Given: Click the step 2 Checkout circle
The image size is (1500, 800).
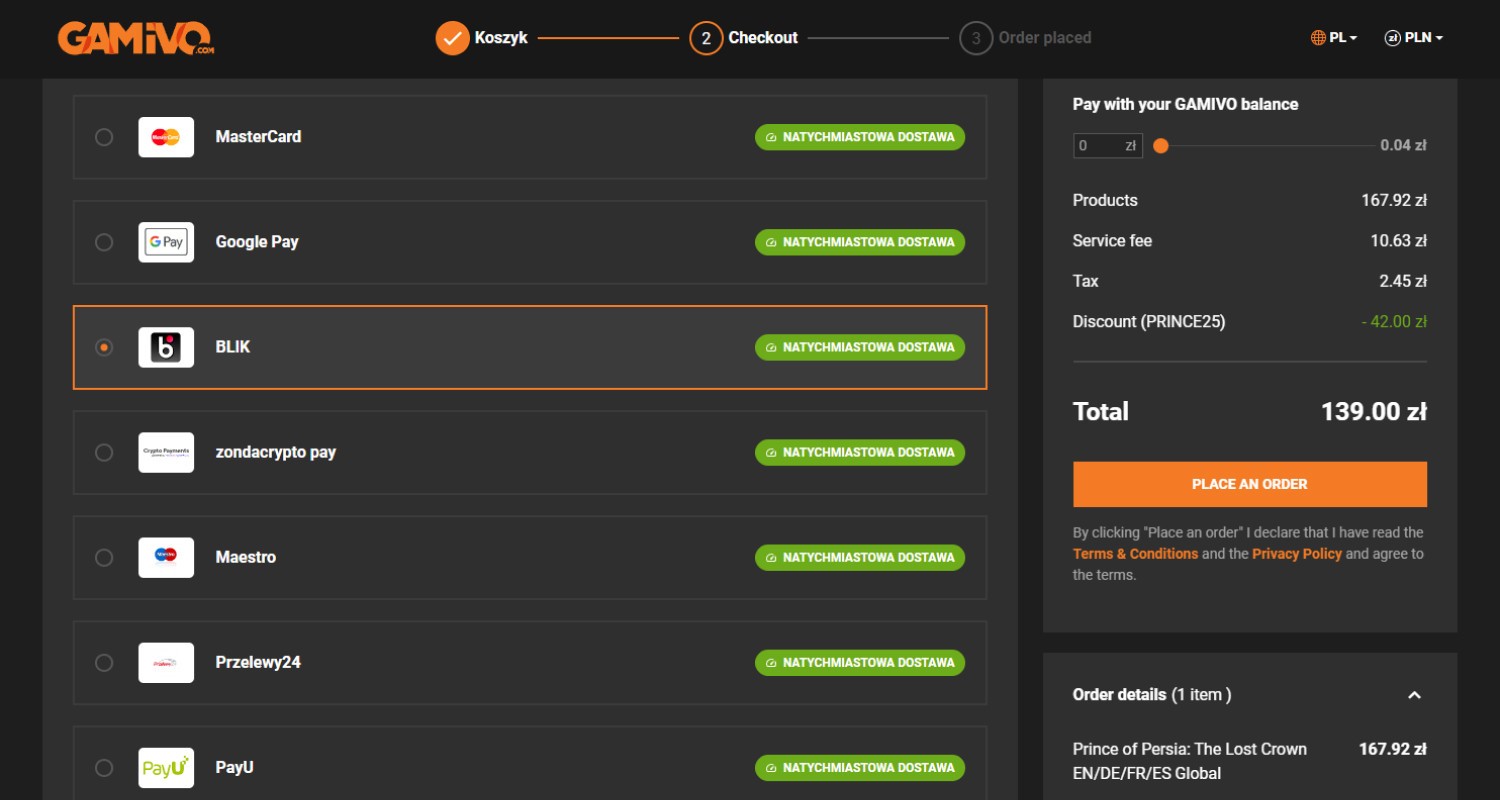Looking at the screenshot, I should pos(706,38).
